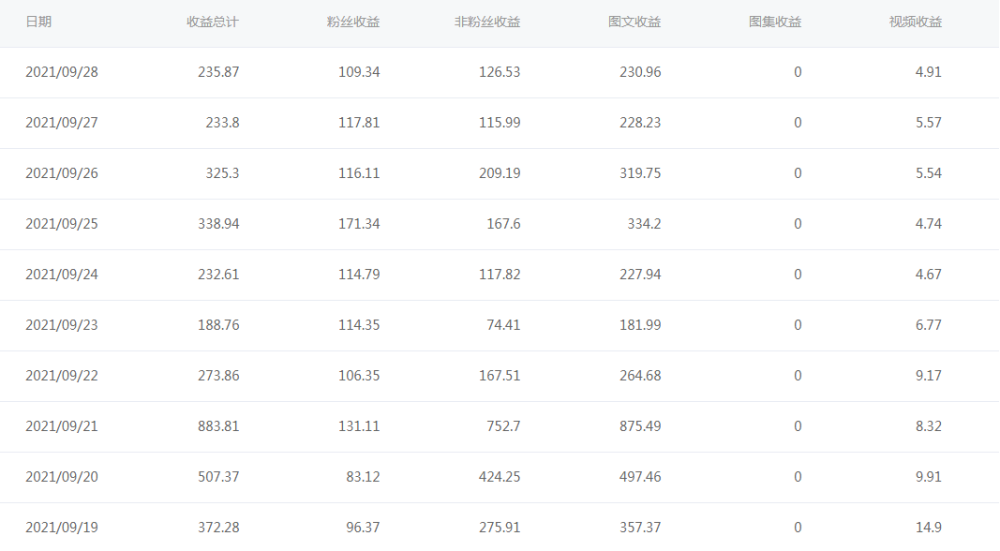Click the 非粉丝收益 column header

point(487,22)
